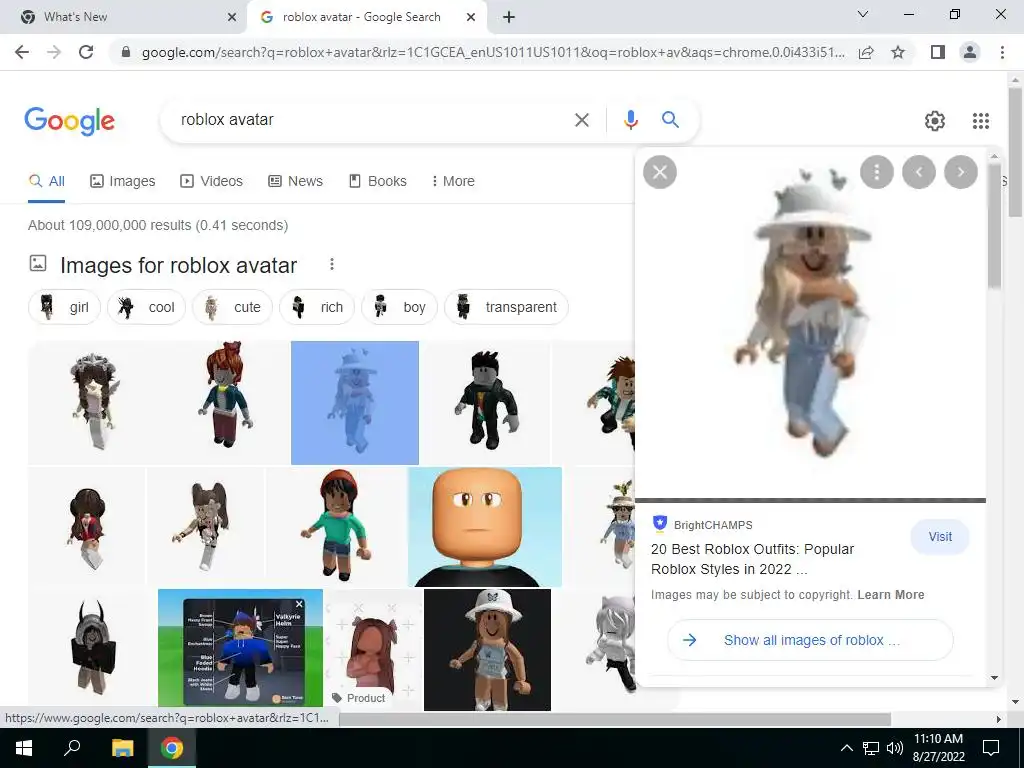This screenshot has height=768, width=1024.
Task: Filter images by the transparent chip
Action: coord(506,307)
